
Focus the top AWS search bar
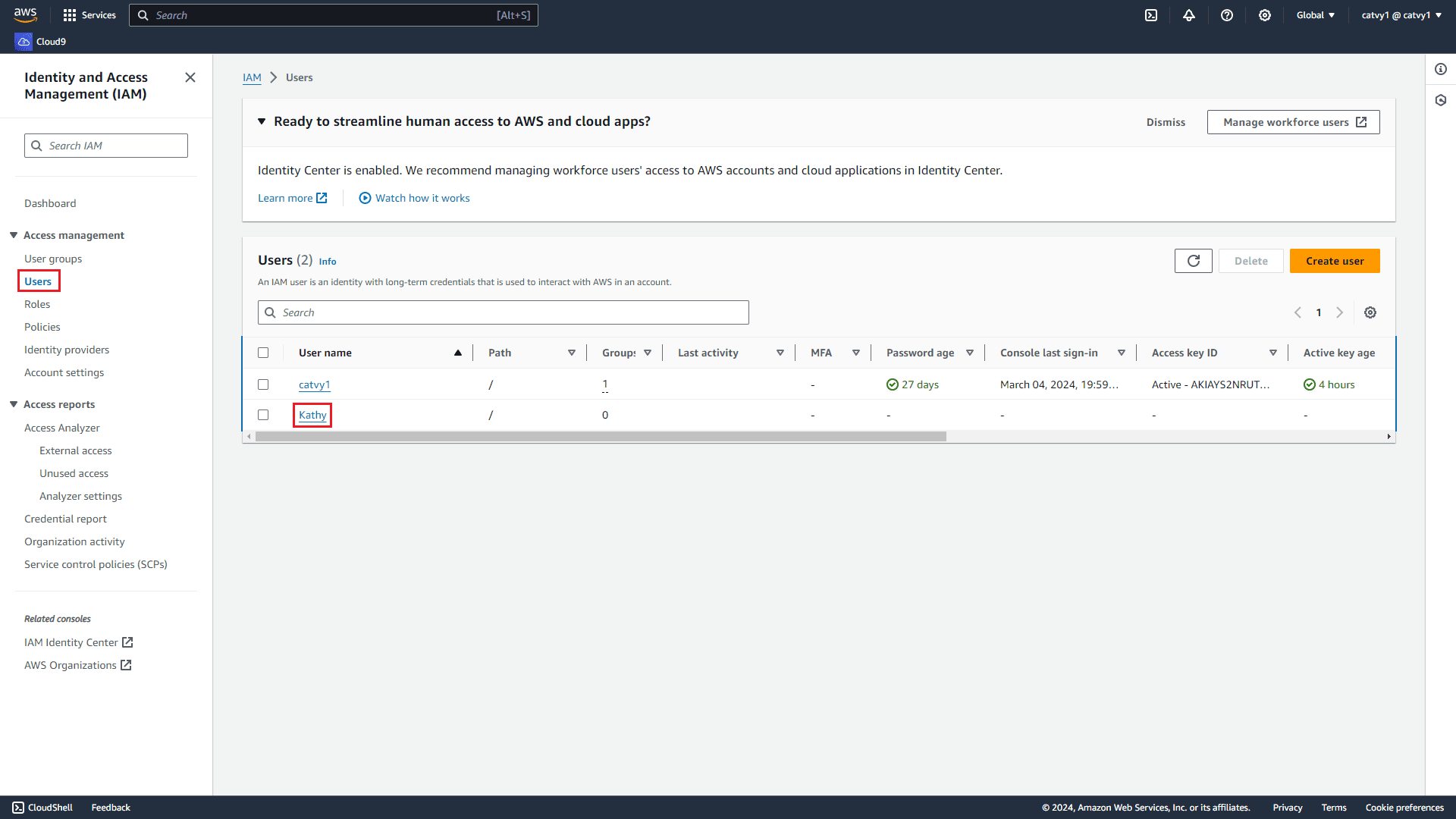click(334, 15)
